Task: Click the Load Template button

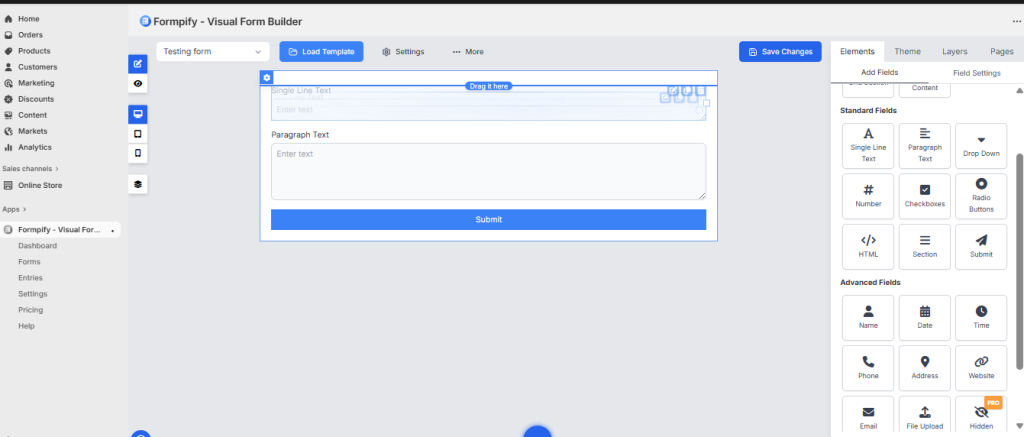Action: click(x=321, y=51)
